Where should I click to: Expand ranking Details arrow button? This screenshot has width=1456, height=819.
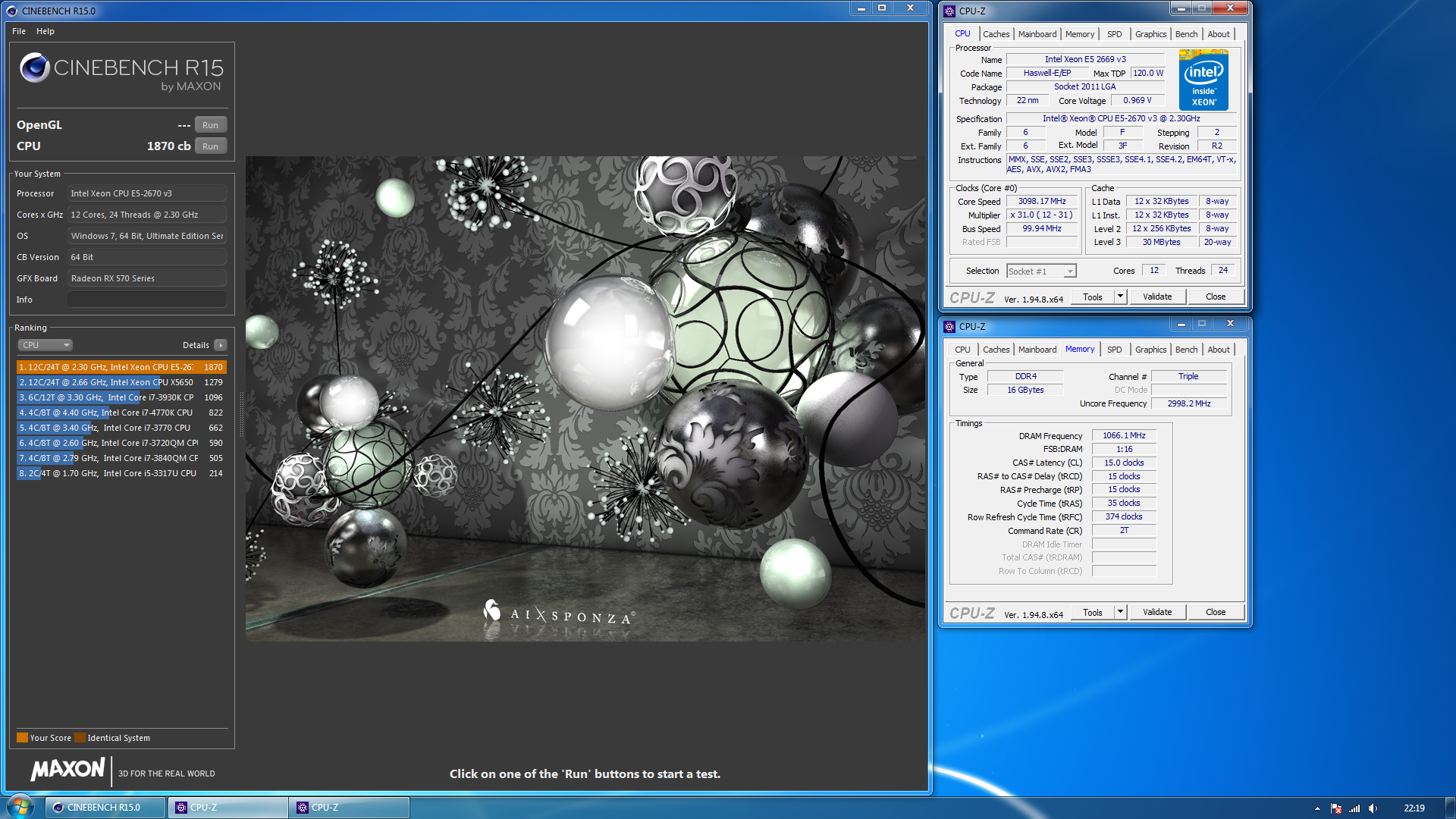tap(221, 345)
